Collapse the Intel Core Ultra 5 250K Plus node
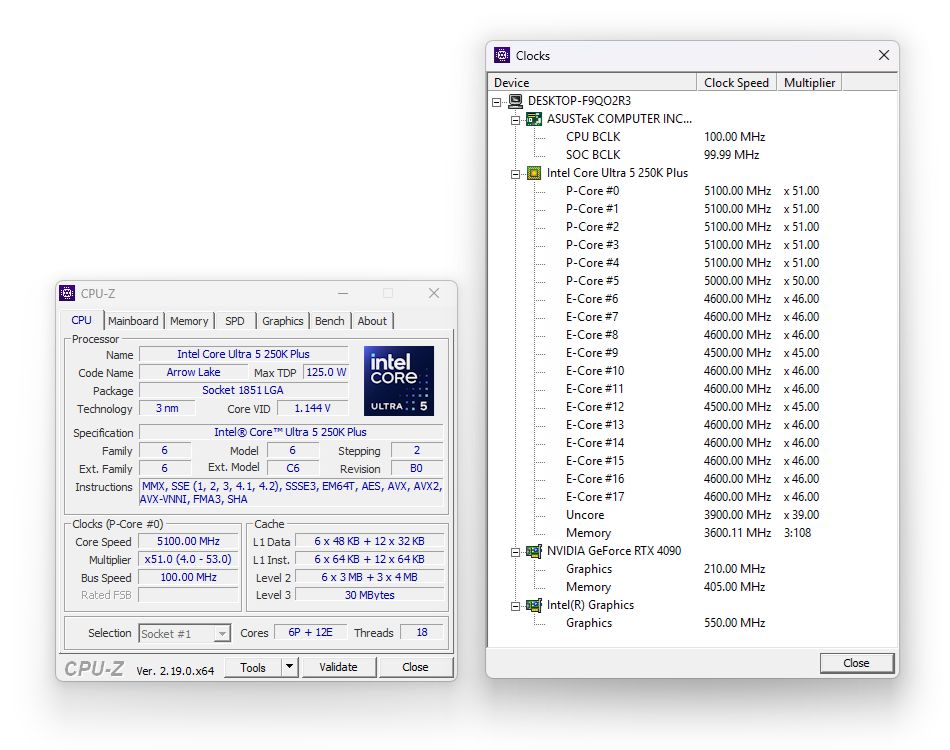 (516, 174)
